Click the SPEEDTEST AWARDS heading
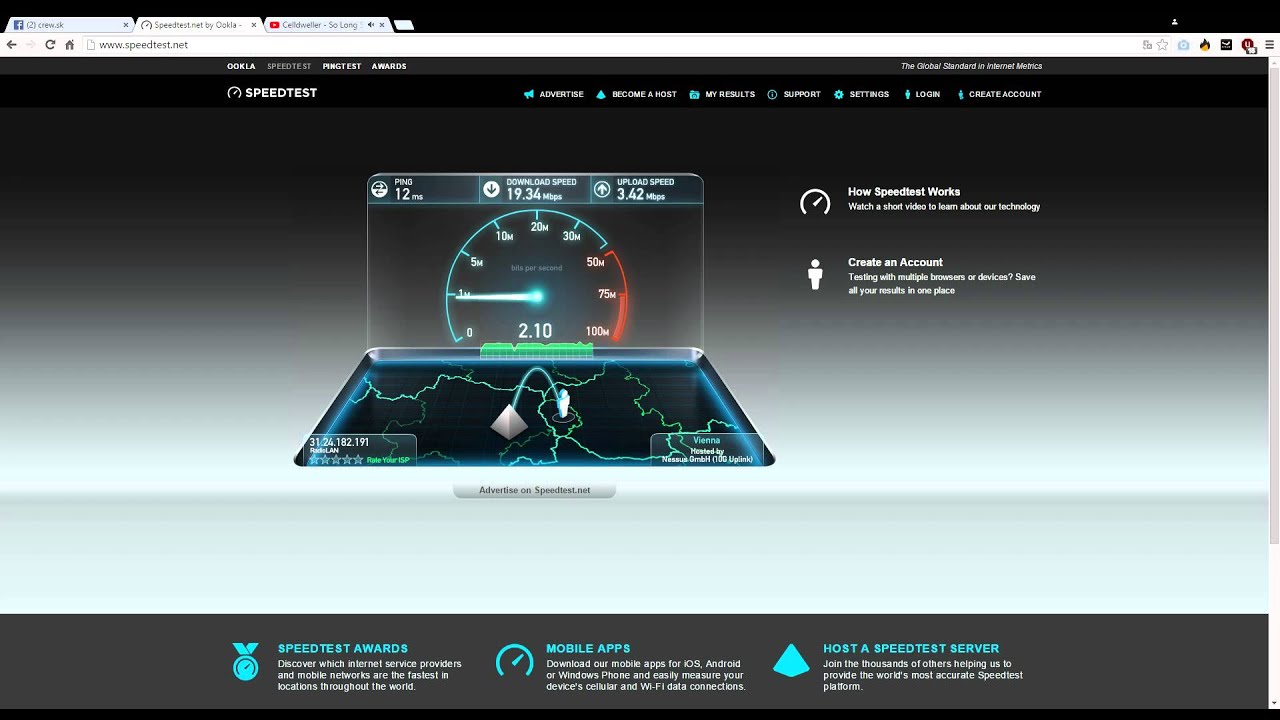Image resolution: width=1280 pixels, height=720 pixels. pyautogui.click(x=343, y=649)
